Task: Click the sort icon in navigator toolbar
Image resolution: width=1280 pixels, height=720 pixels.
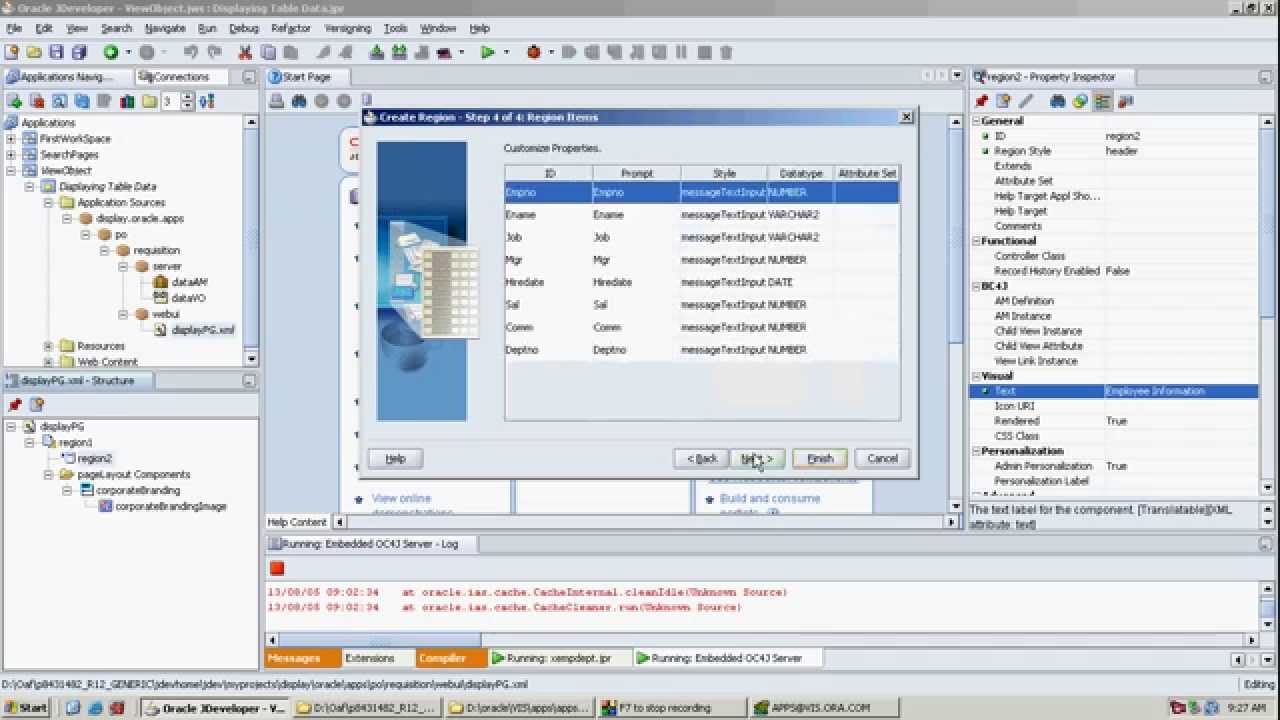Action: (x=206, y=101)
